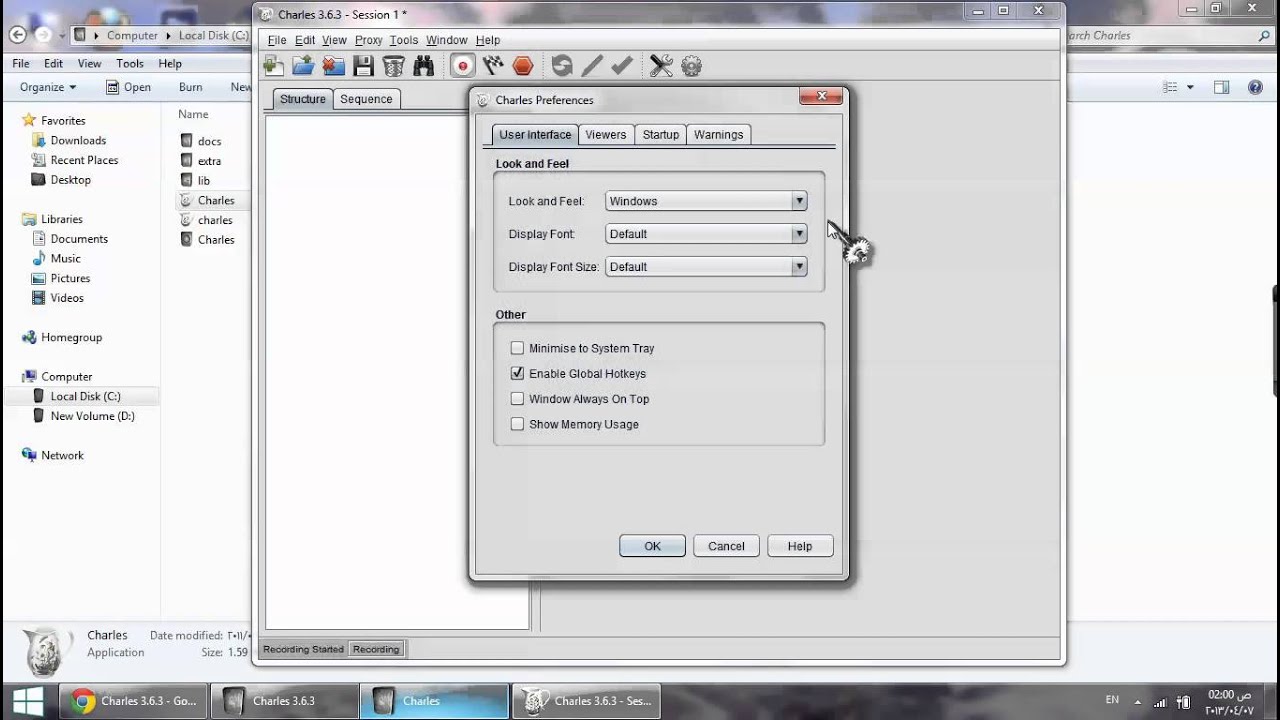Screen dimensions: 1280x720
Task: Click the Find binoculars icon
Action: [423, 66]
